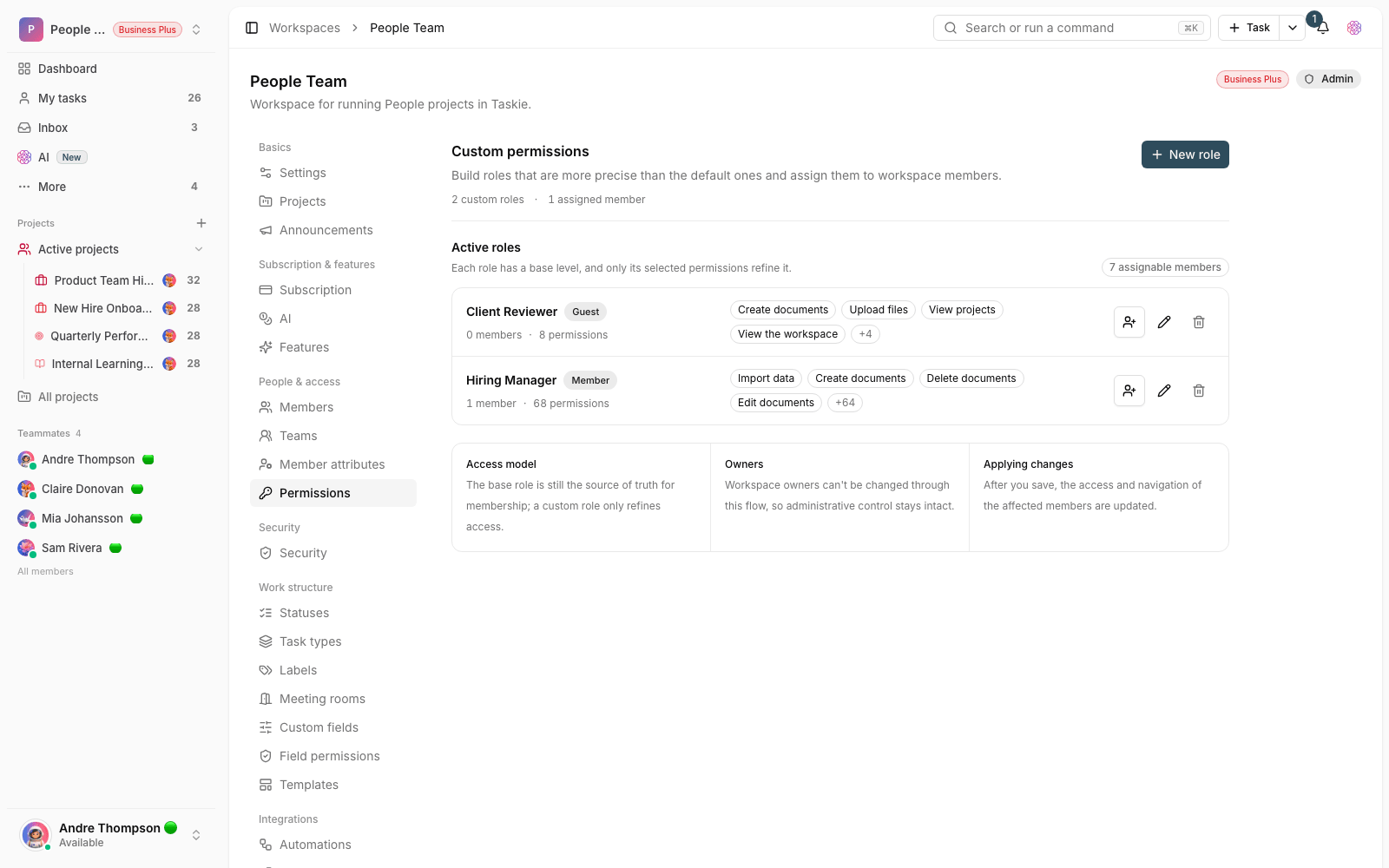Open the Quarterly Perfor... project
The image size is (1389, 868).
117,336
